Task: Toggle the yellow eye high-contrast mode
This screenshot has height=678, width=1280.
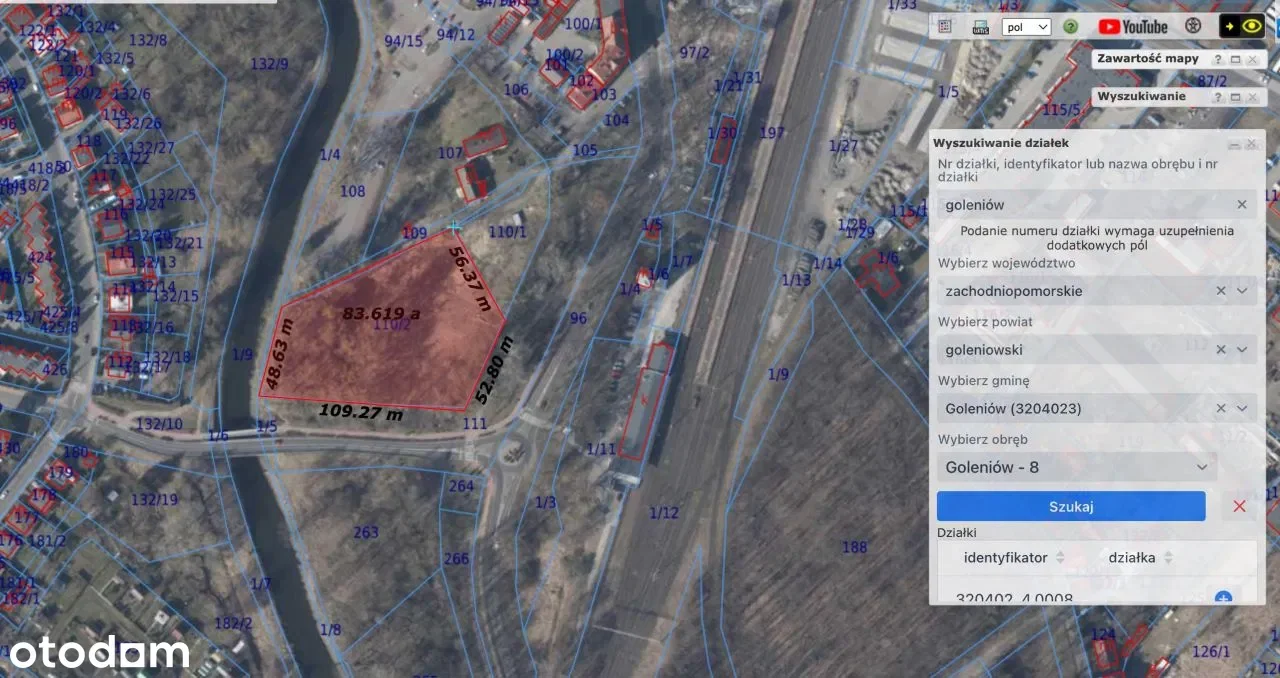Action: 1252,27
